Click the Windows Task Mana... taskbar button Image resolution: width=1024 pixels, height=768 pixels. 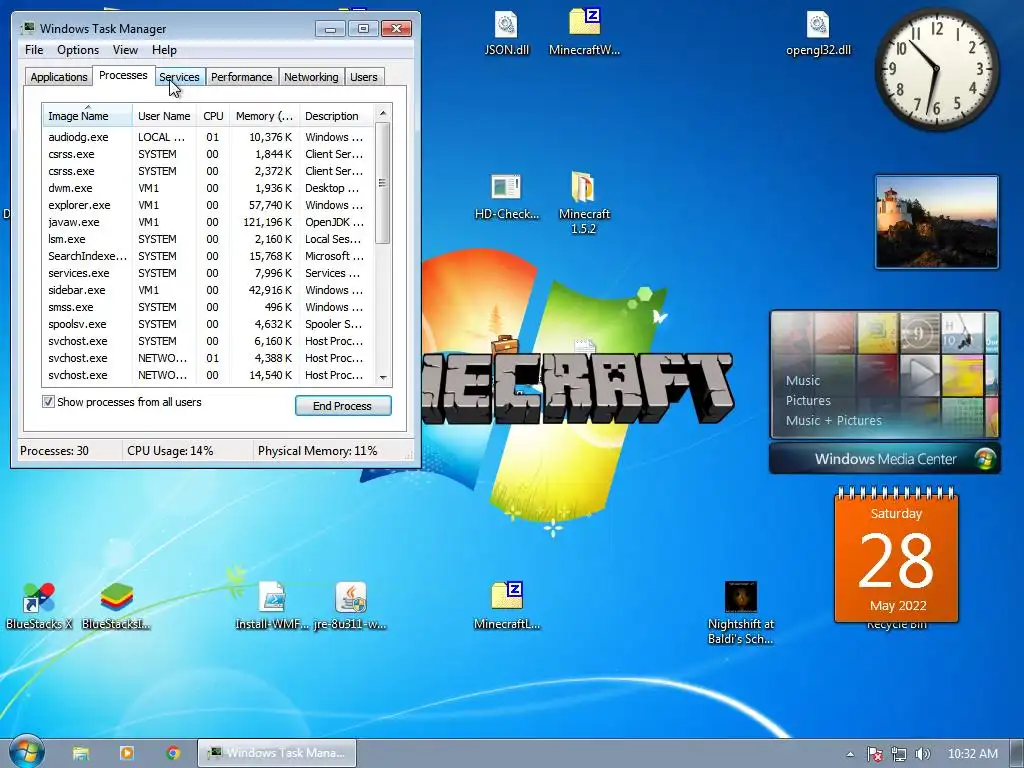click(x=277, y=753)
